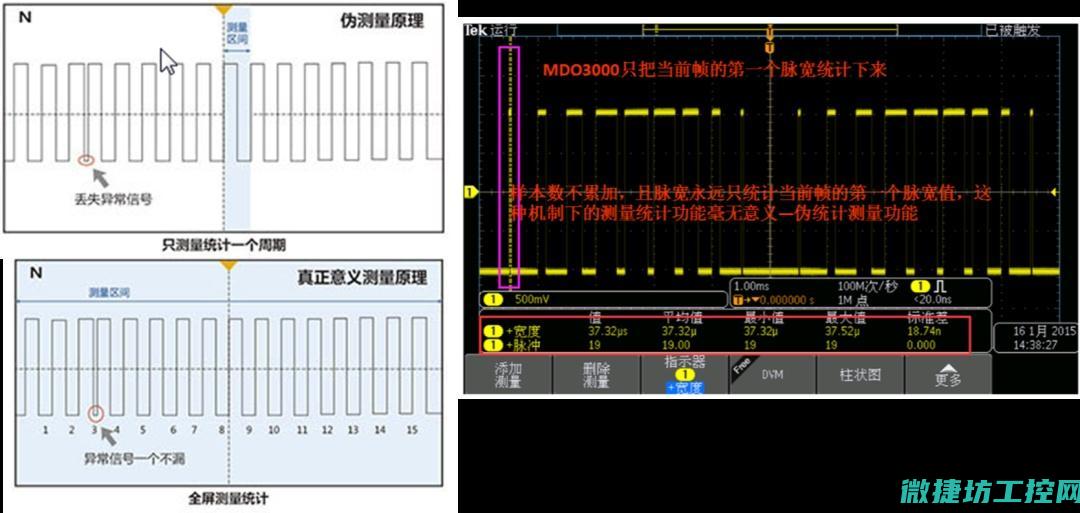
Task: Select the 柱状图 histogram softkey
Action: 860,375
